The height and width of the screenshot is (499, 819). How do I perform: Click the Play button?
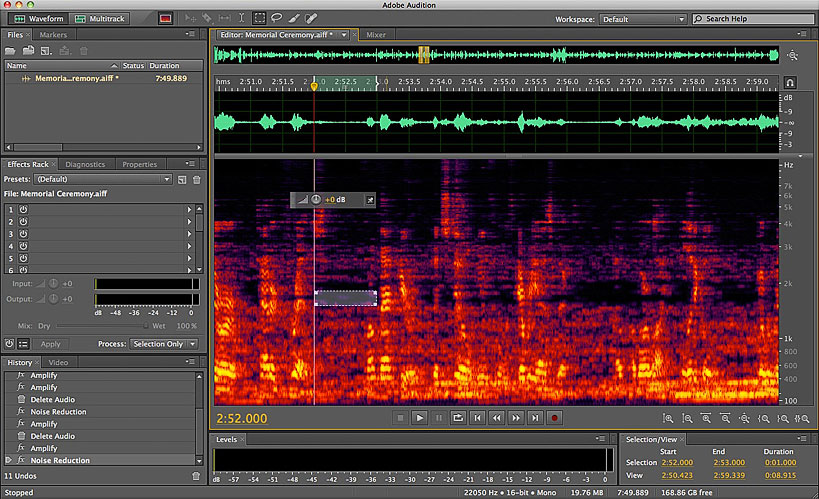419,417
